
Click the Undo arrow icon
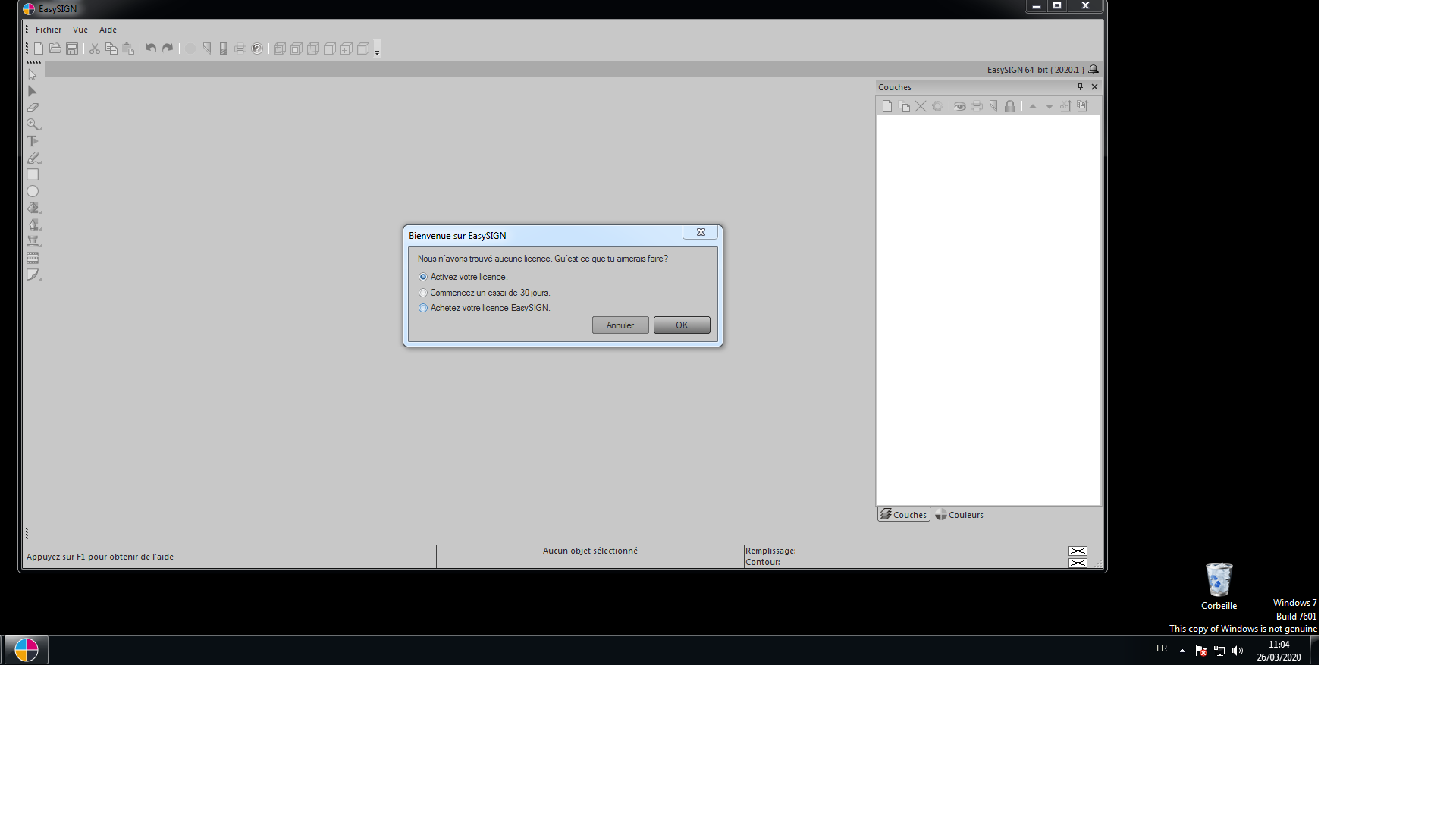click(x=151, y=49)
